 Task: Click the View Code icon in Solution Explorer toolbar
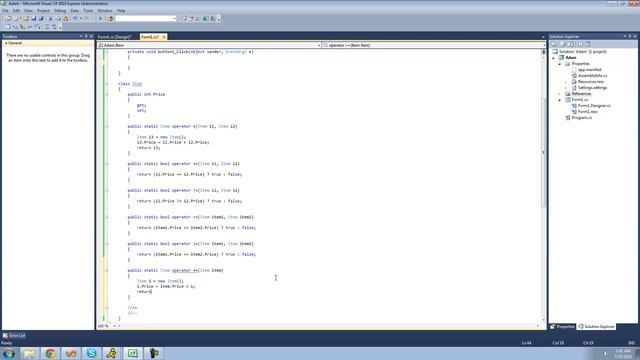point(579,44)
